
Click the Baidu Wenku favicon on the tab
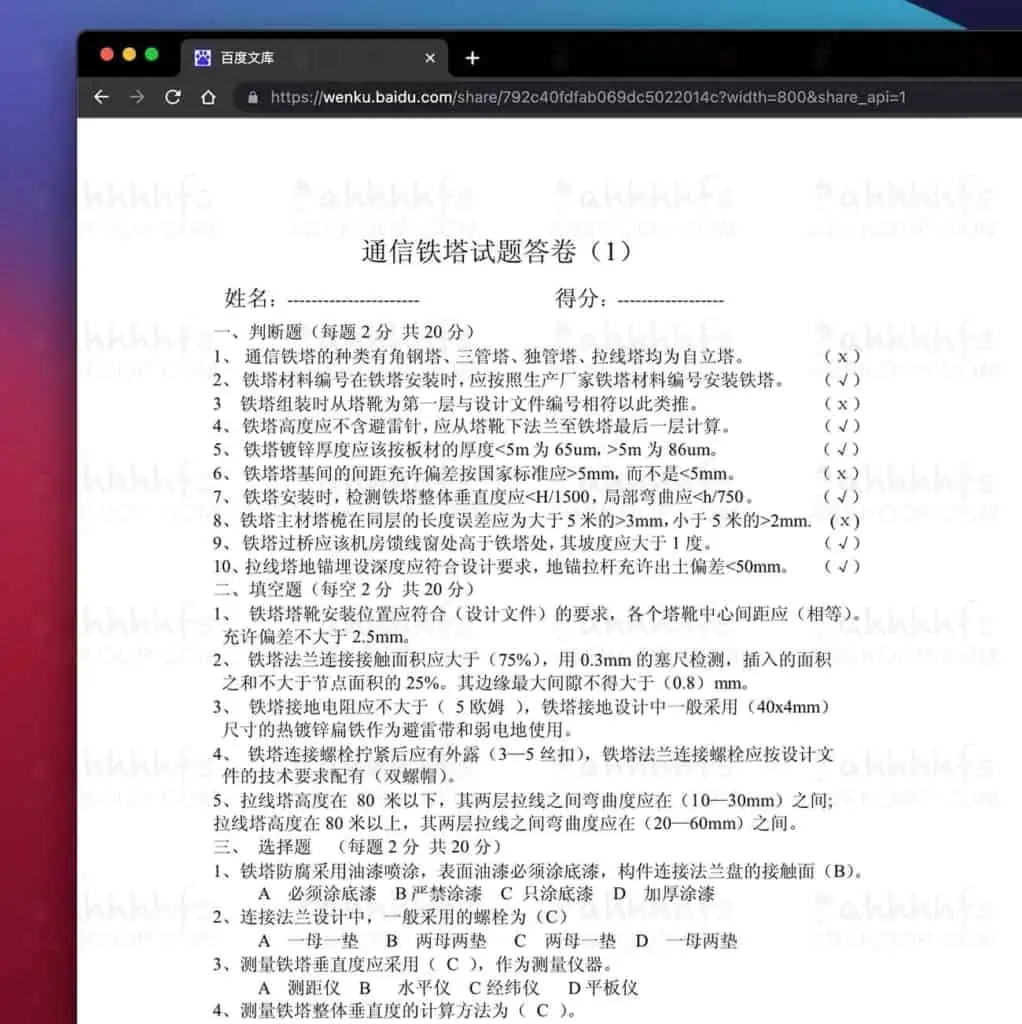point(203,58)
